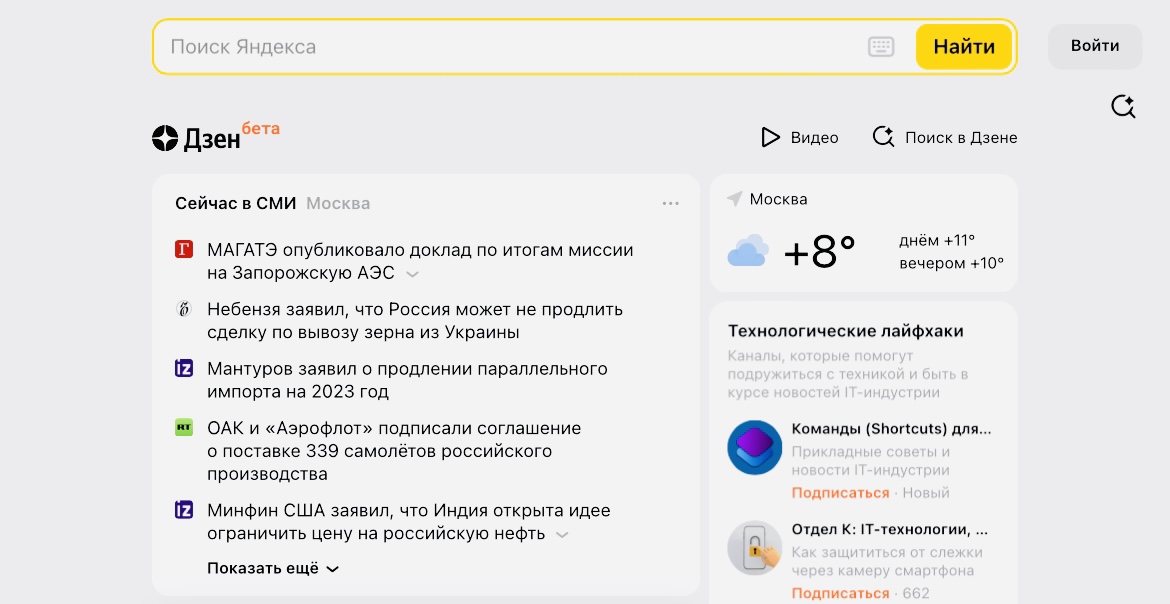The image size is (1170, 604).
Task: Click the red source icon beside МАГАТЭ news
Action: coord(184,249)
